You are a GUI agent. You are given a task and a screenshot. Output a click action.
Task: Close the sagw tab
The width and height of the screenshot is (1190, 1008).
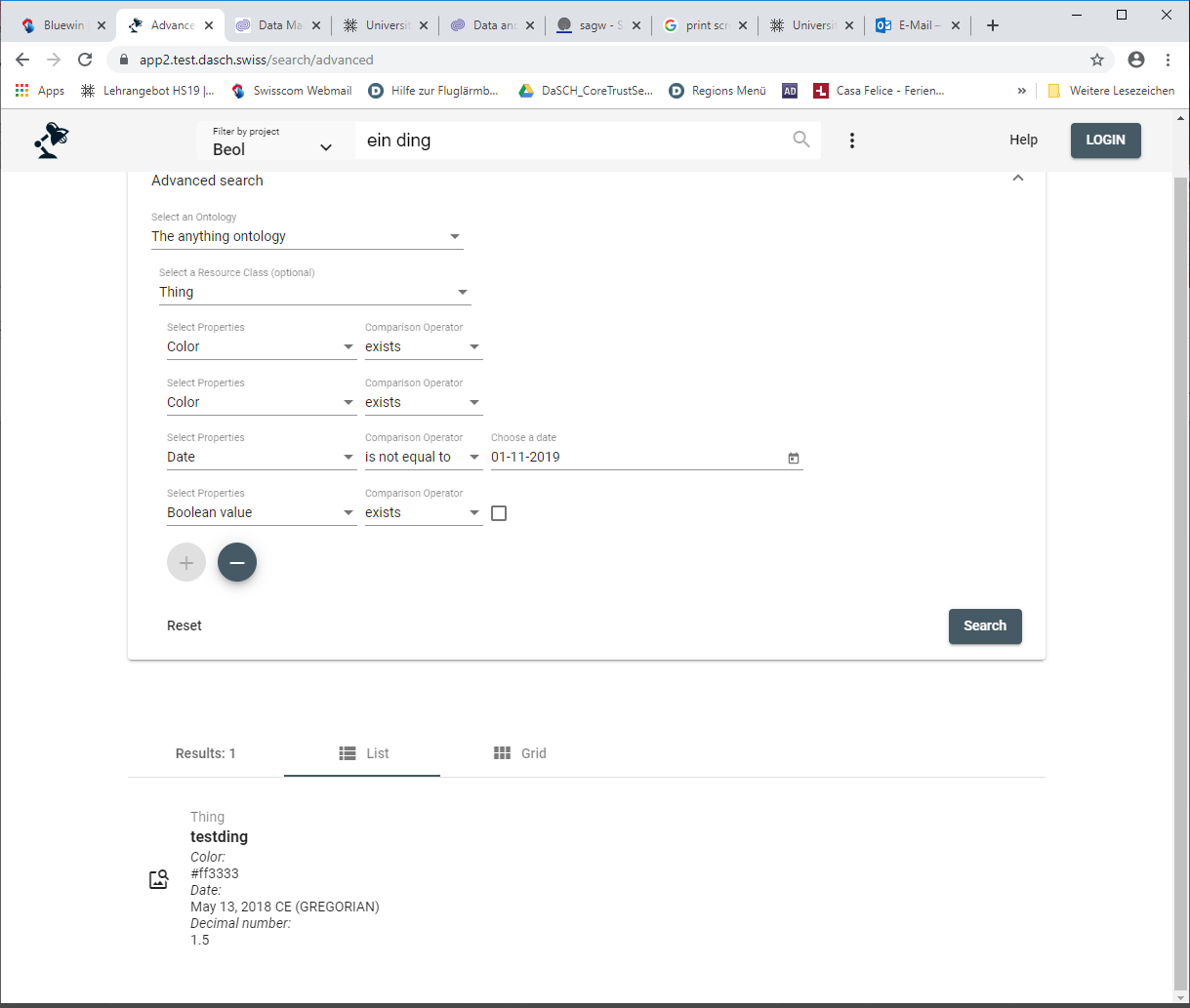coord(638,25)
